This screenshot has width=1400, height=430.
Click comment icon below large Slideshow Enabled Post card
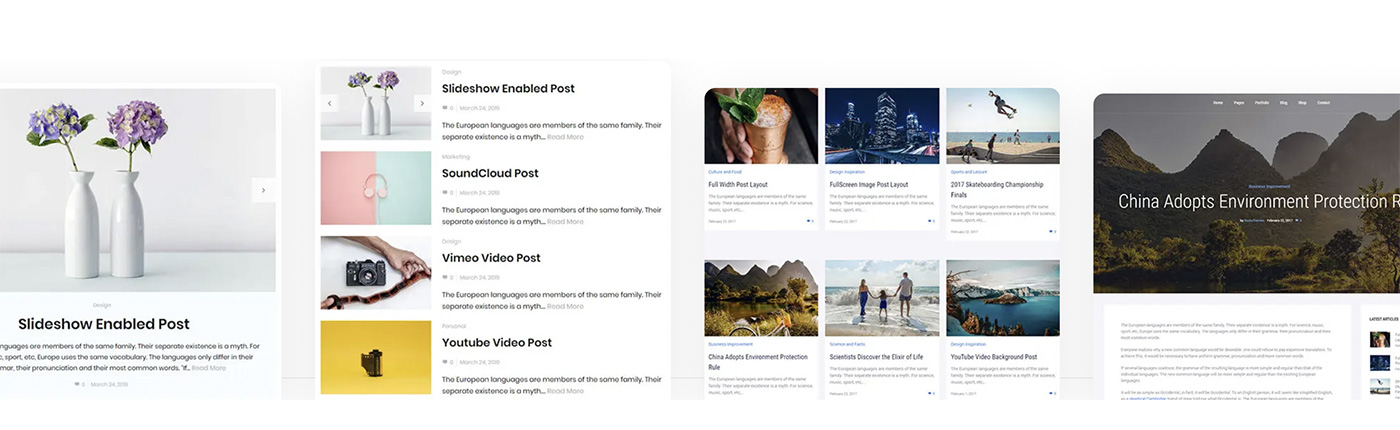(77, 384)
